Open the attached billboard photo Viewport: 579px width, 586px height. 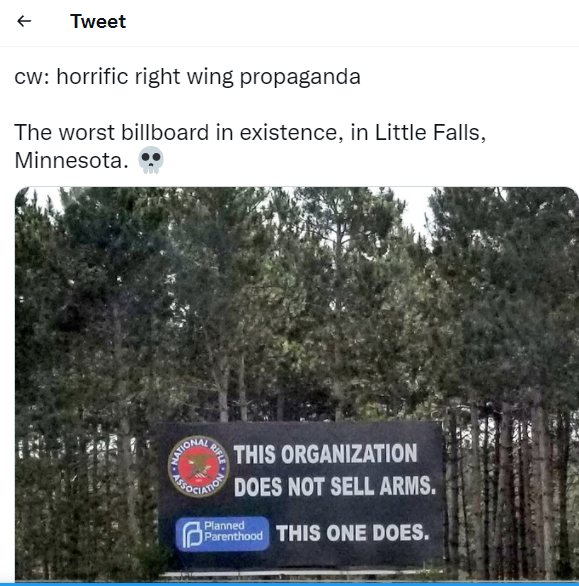point(297,385)
